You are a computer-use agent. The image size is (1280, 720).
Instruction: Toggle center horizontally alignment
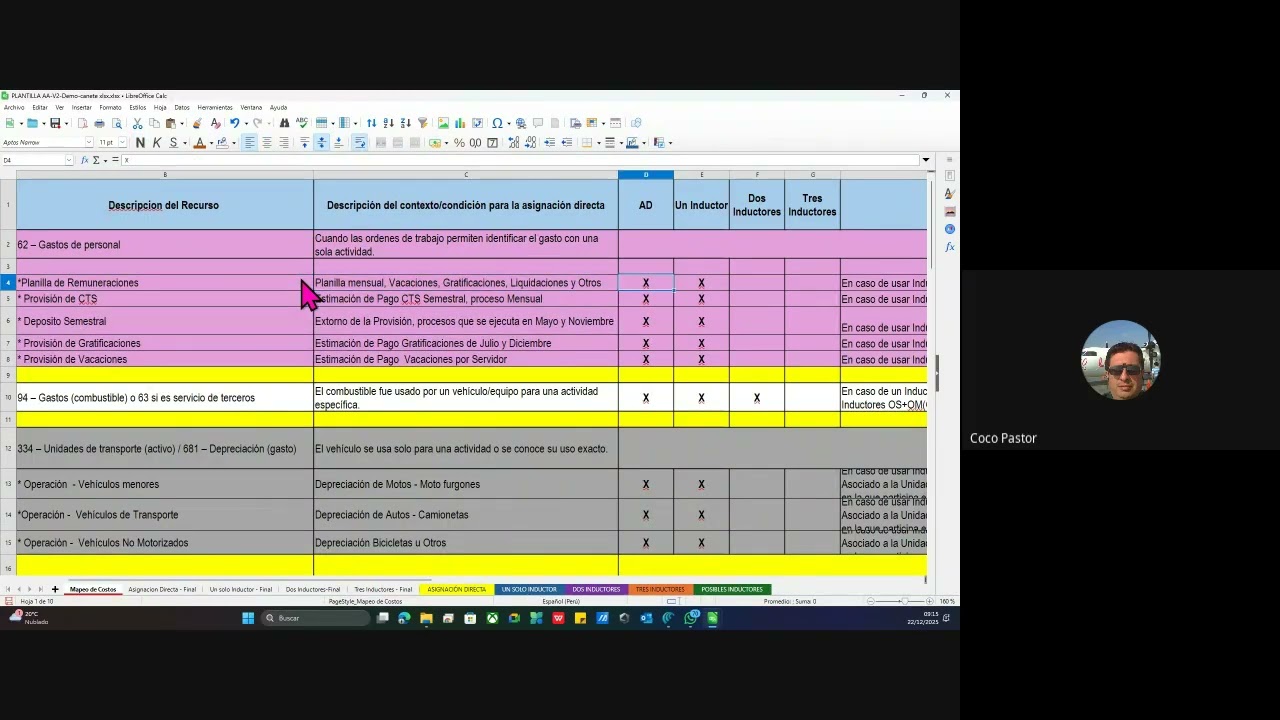tap(267, 143)
